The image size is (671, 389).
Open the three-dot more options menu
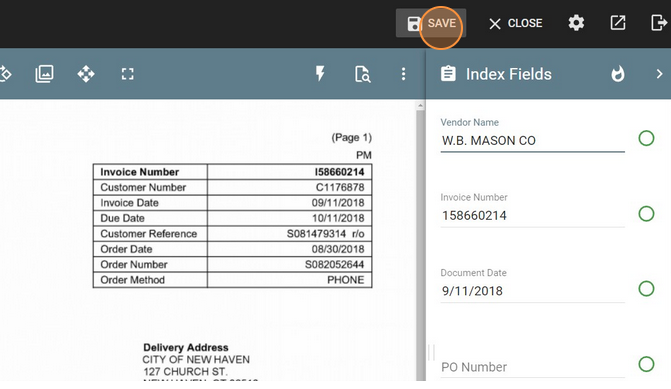[x=403, y=74]
